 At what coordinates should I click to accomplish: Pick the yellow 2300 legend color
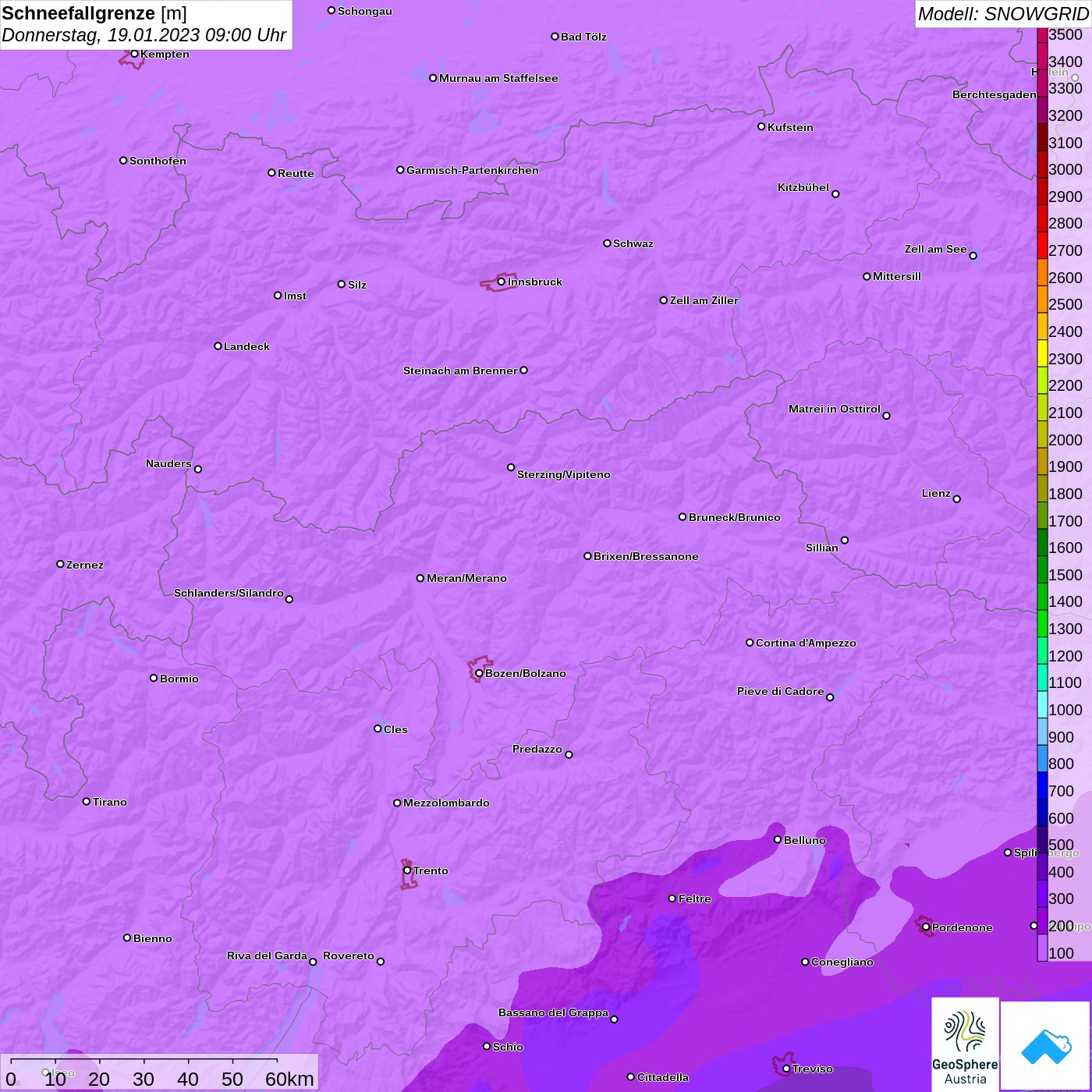(x=1042, y=353)
